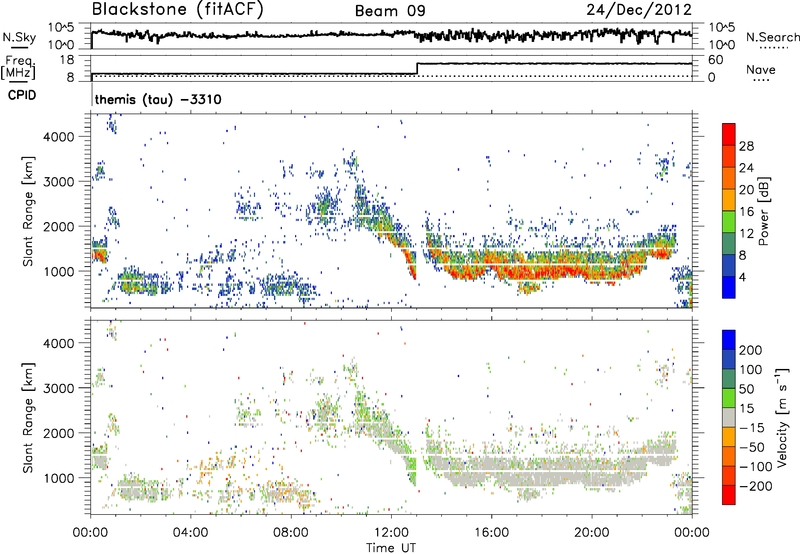The image size is (800, 554).
Task: Click the 04:00 time tick label
Action: tap(191, 533)
